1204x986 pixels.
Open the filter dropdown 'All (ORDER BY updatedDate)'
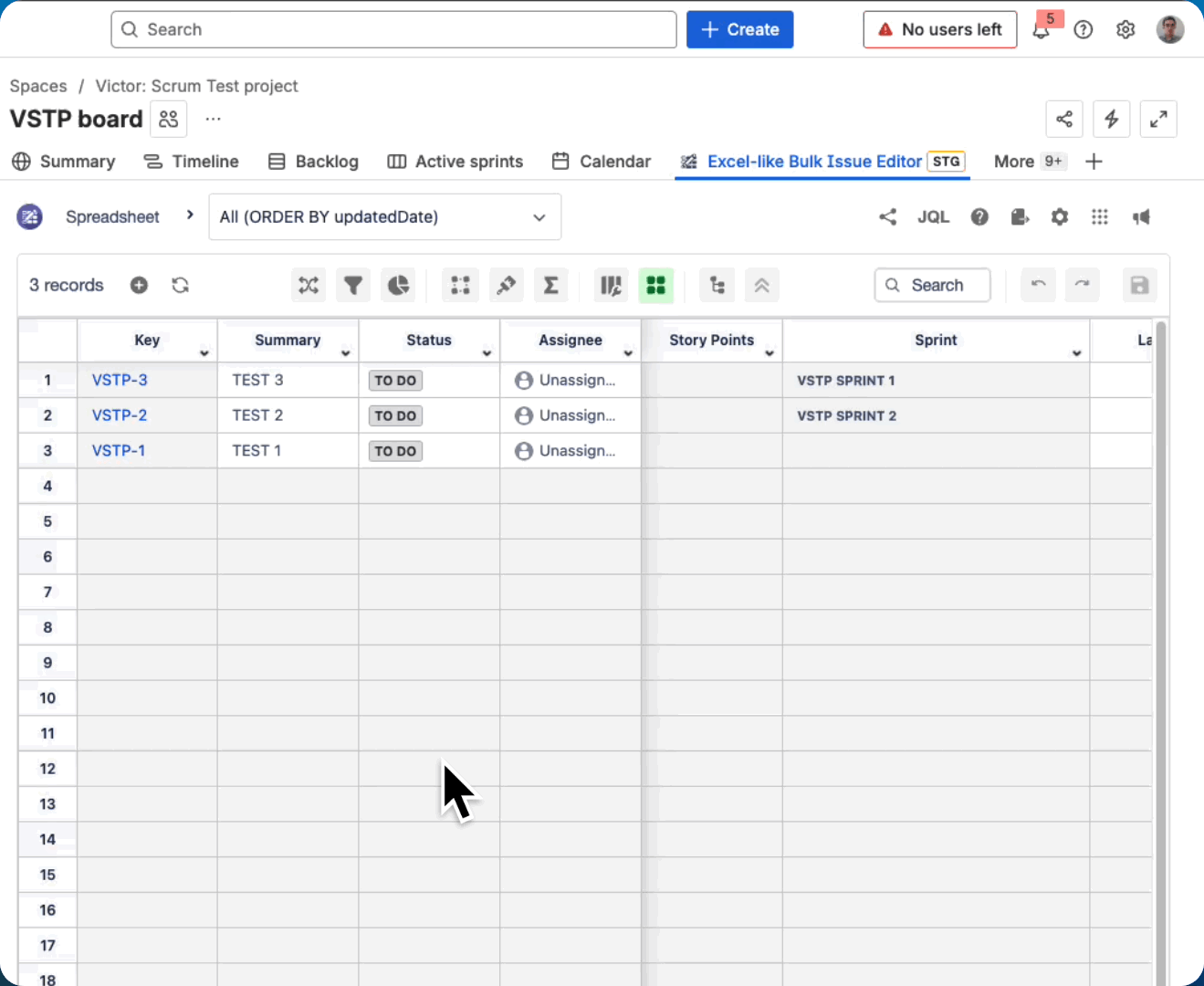pyautogui.click(x=384, y=216)
